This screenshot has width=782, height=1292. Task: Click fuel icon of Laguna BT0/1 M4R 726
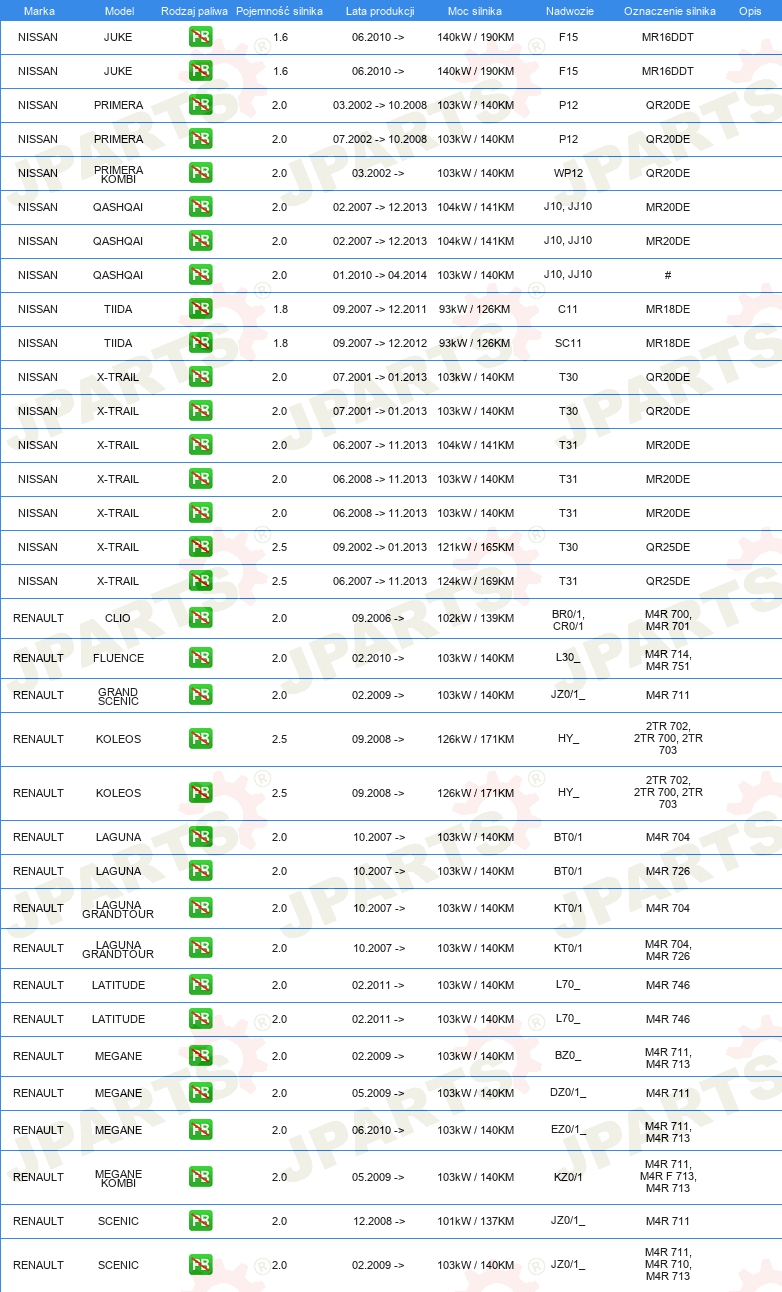tap(200, 871)
